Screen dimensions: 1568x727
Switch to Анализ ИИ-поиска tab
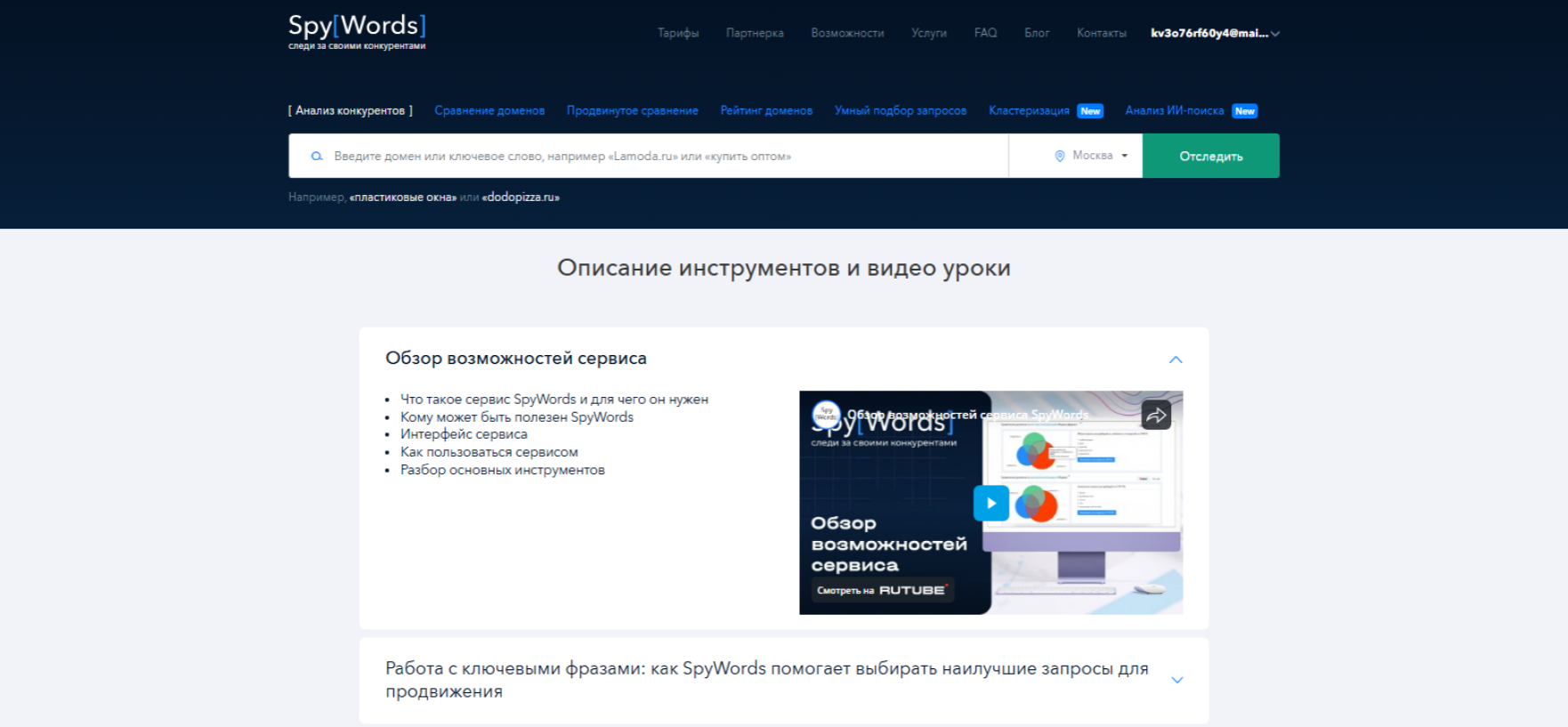pos(1175,110)
